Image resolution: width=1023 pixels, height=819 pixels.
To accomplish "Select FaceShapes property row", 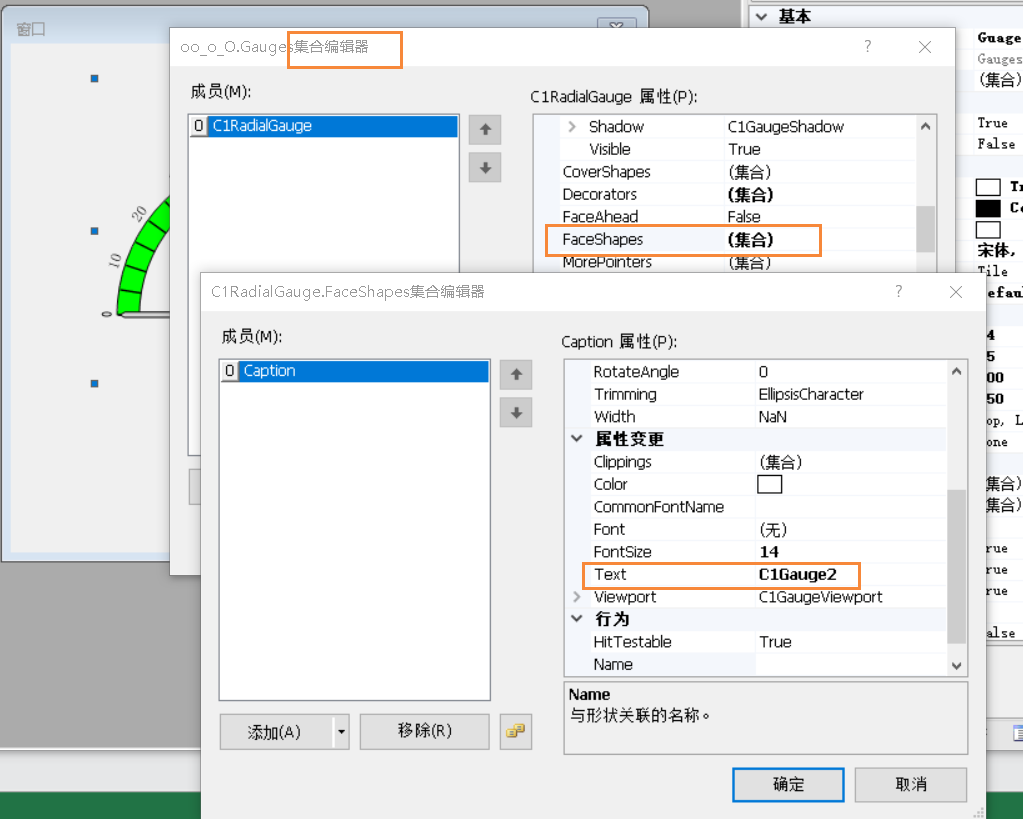I will 737,240.
